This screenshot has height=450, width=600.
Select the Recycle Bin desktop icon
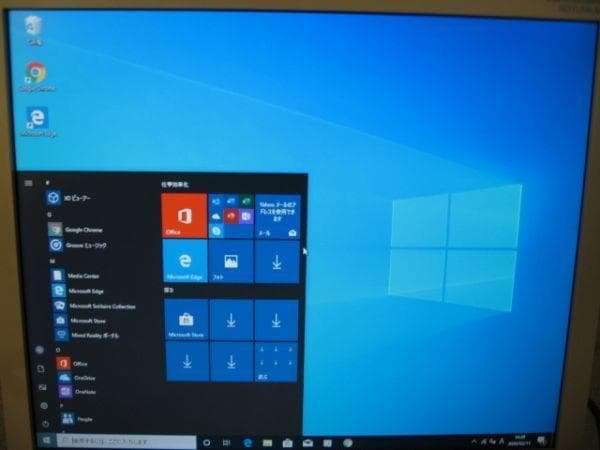34,30
